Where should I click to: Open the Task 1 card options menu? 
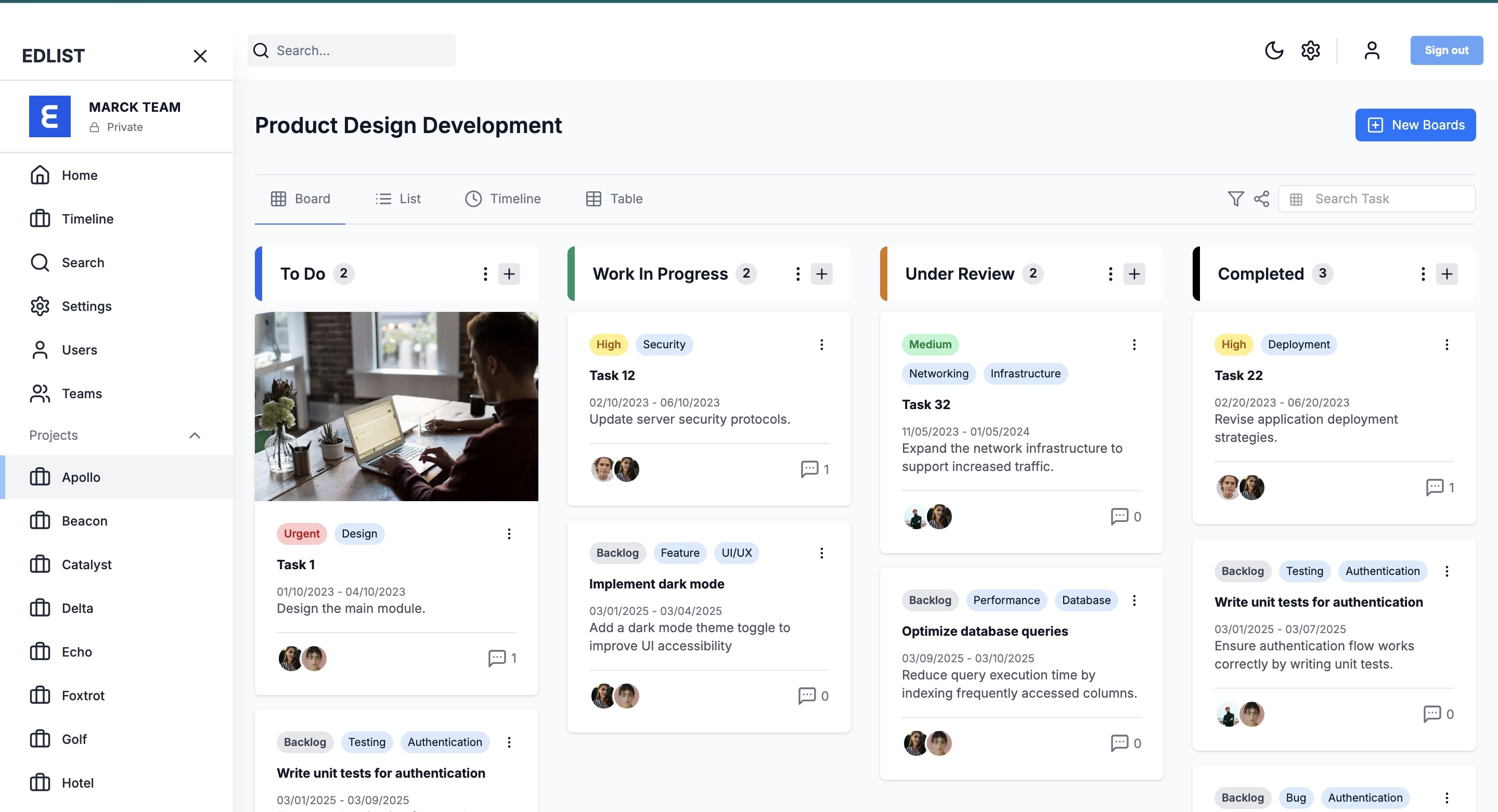(509, 533)
